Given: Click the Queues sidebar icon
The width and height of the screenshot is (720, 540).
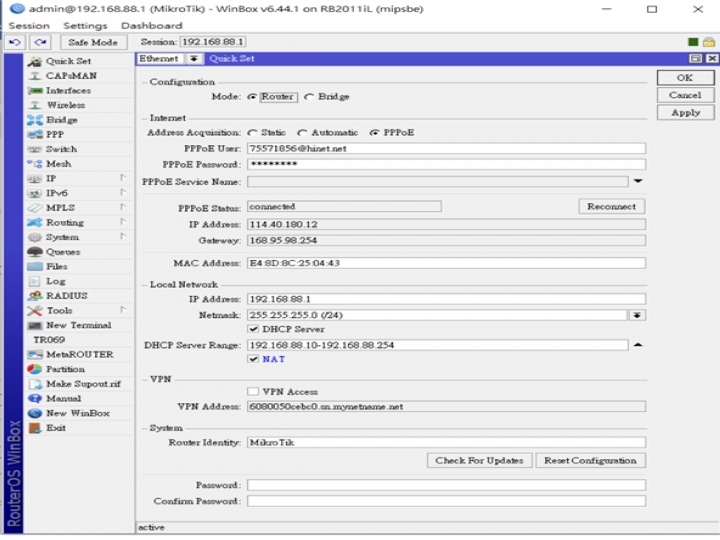Looking at the screenshot, I should 34,252.
